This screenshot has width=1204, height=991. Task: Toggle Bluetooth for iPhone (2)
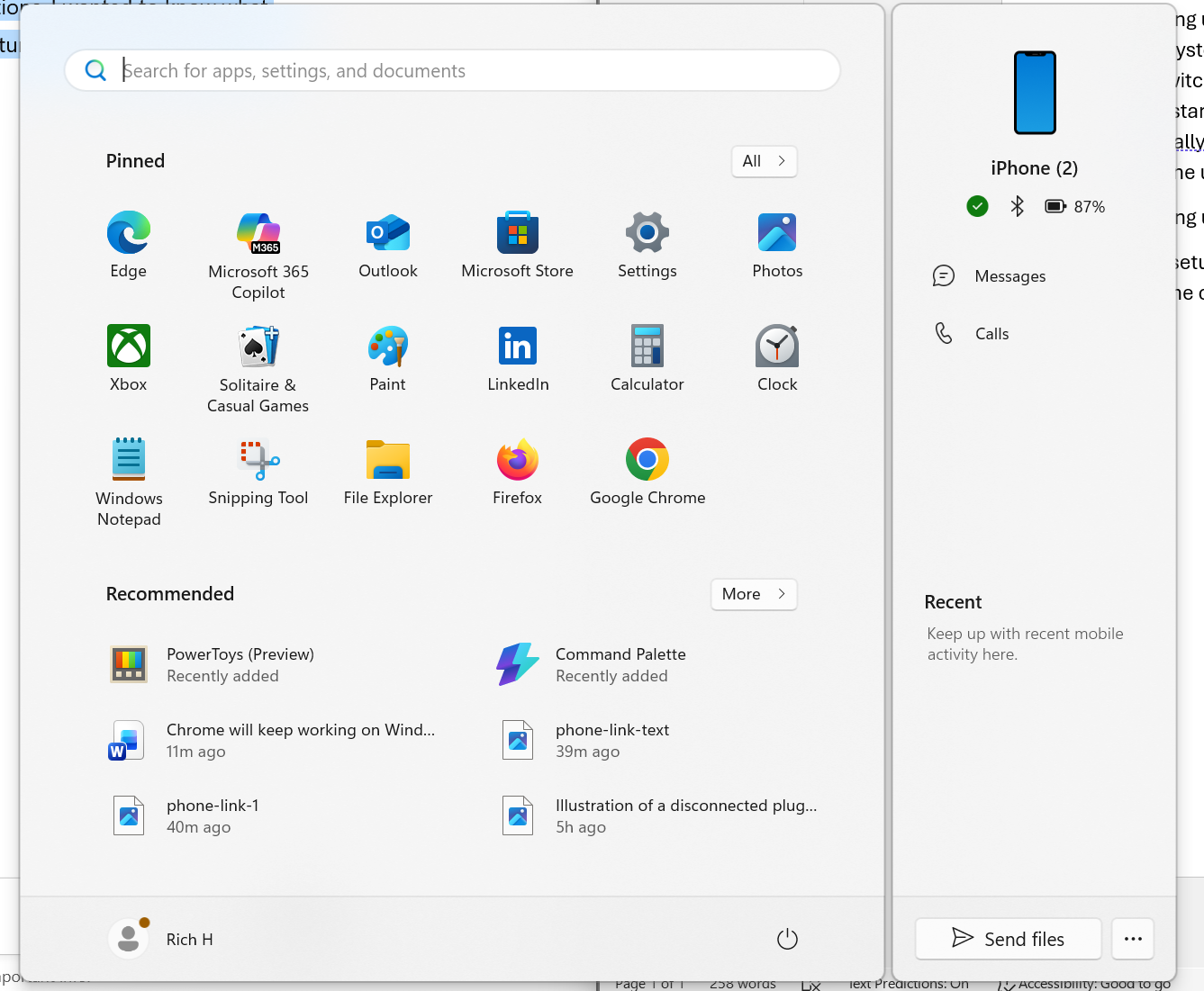click(x=1017, y=206)
